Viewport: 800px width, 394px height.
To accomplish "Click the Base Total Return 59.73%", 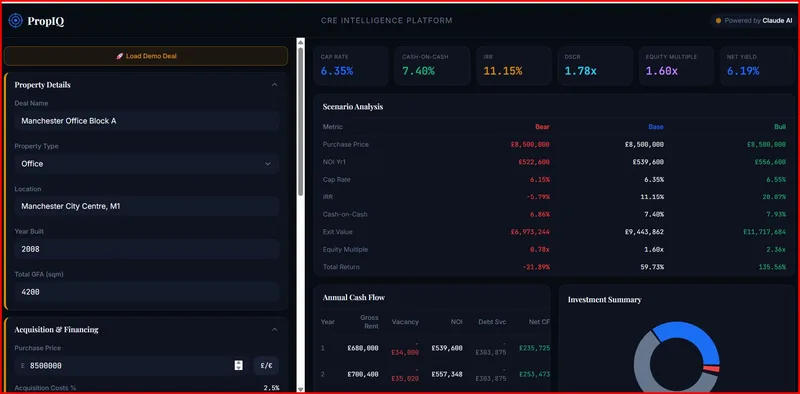I will click(x=653, y=267).
